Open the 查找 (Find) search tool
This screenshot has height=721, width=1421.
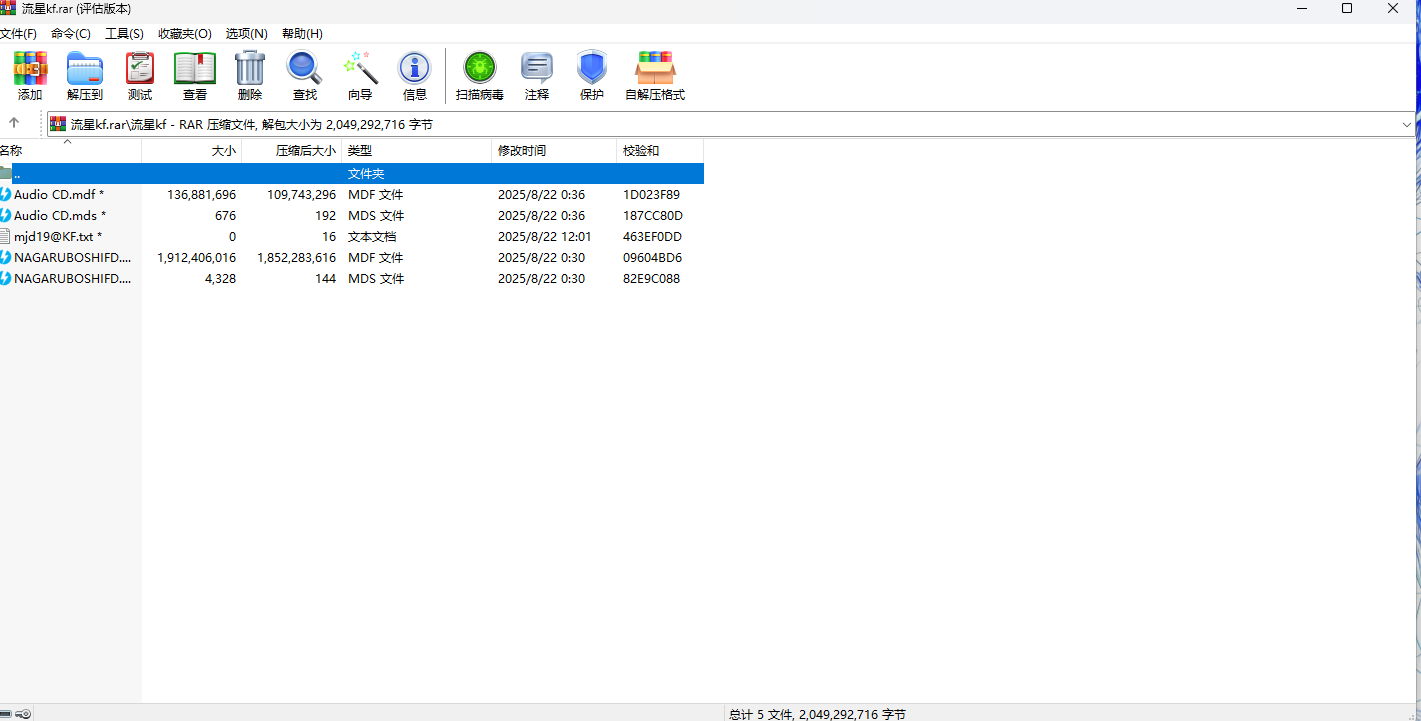pos(305,69)
